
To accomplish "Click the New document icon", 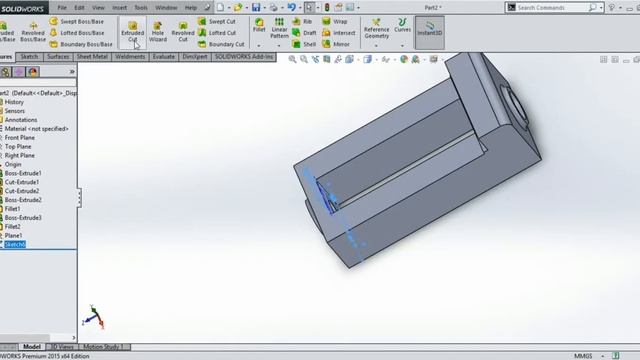I will click(x=220, y=7).
